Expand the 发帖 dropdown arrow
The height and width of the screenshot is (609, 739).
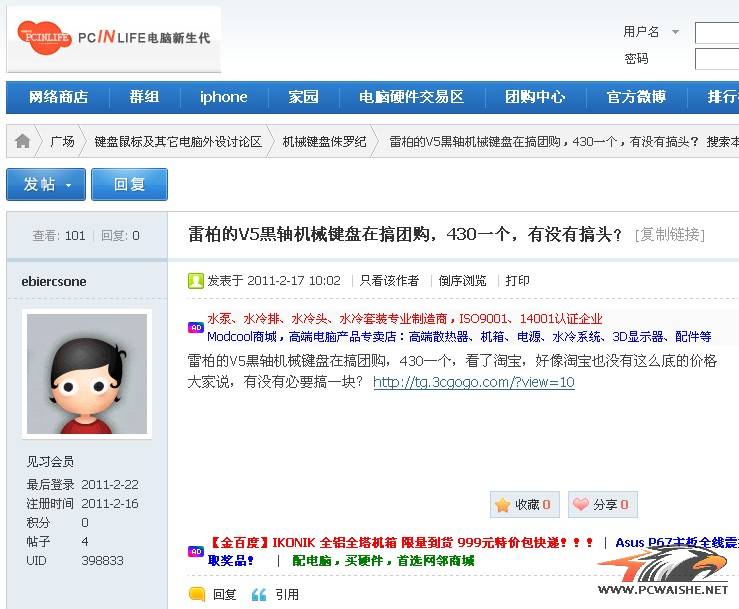[x=69, y=185]
